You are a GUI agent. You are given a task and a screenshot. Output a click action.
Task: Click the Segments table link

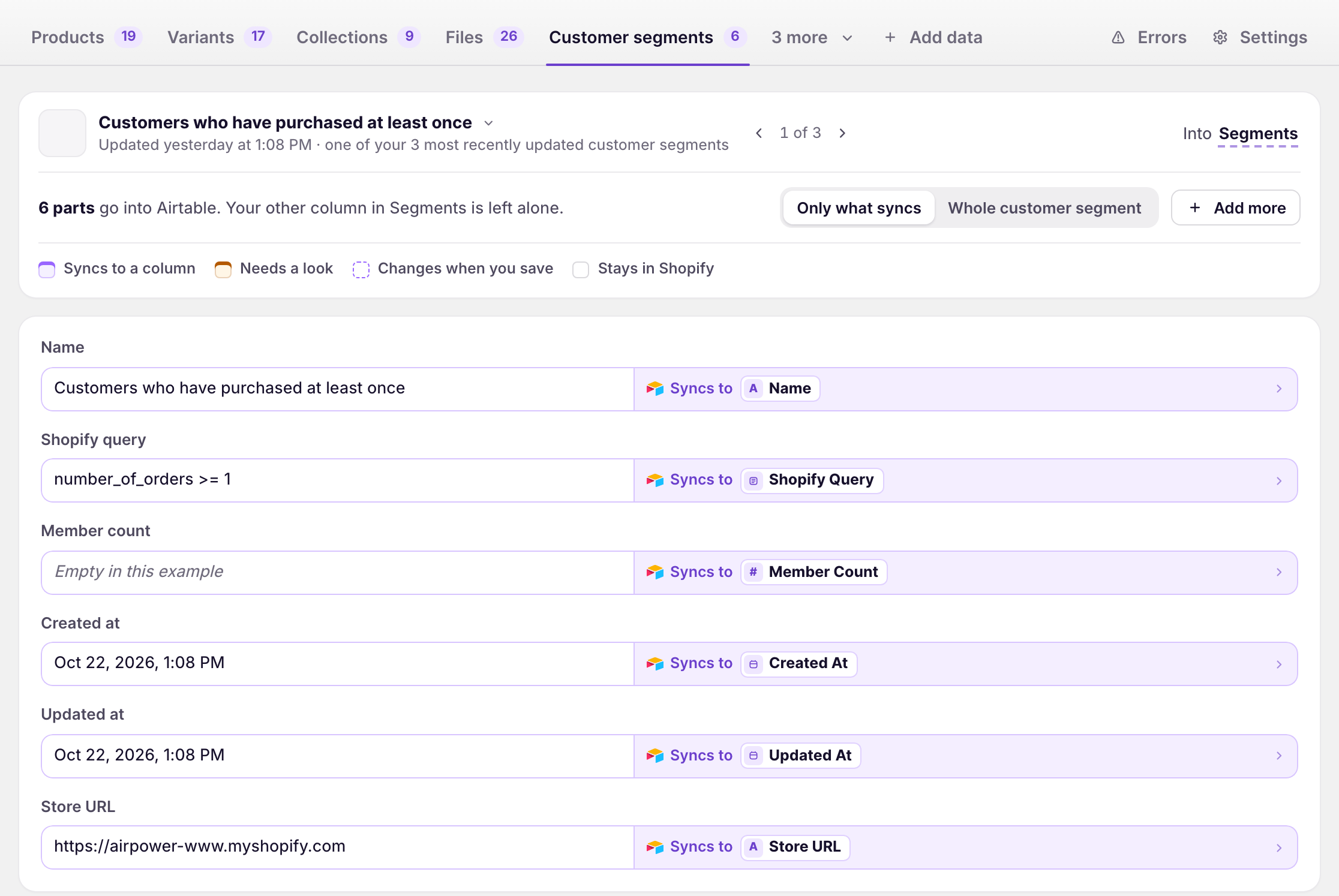1258,134
